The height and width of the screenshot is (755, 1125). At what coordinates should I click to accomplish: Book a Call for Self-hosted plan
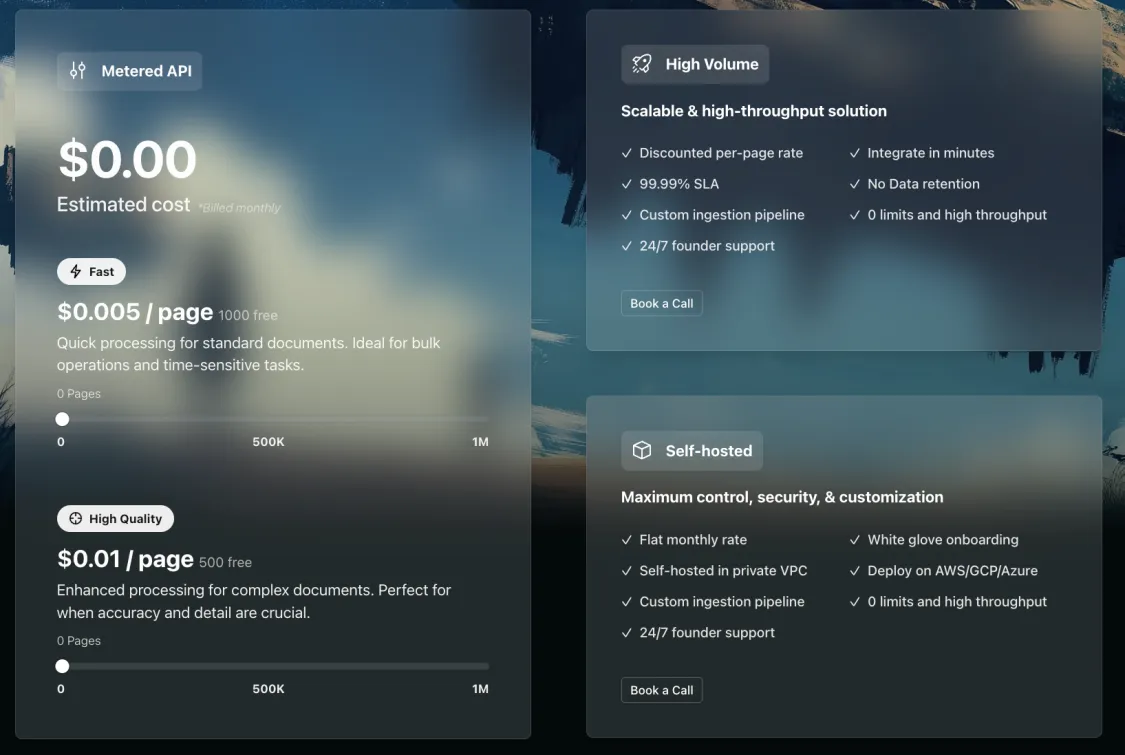661,690
